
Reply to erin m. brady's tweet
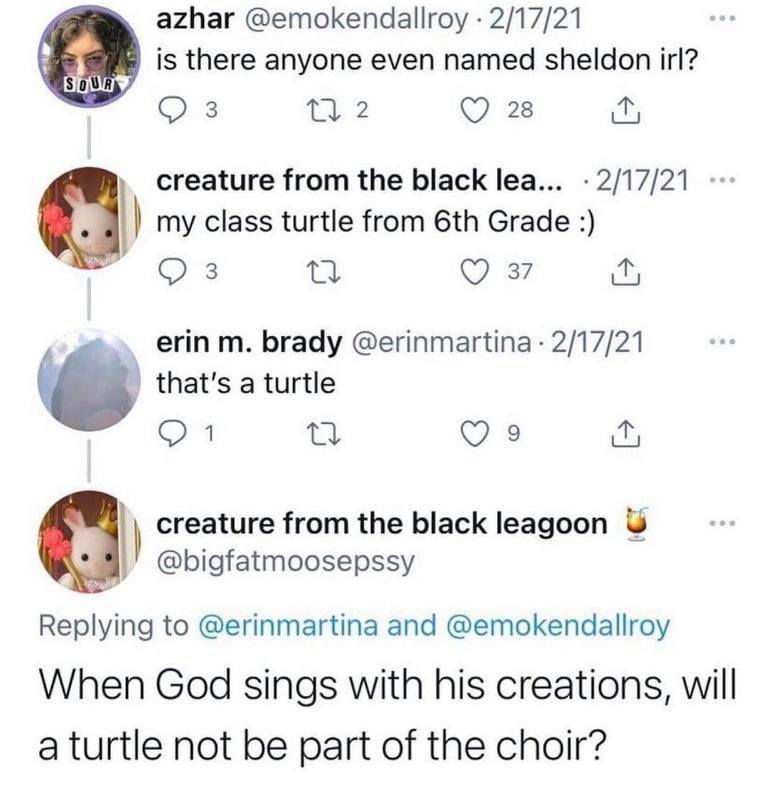(175, 432)
